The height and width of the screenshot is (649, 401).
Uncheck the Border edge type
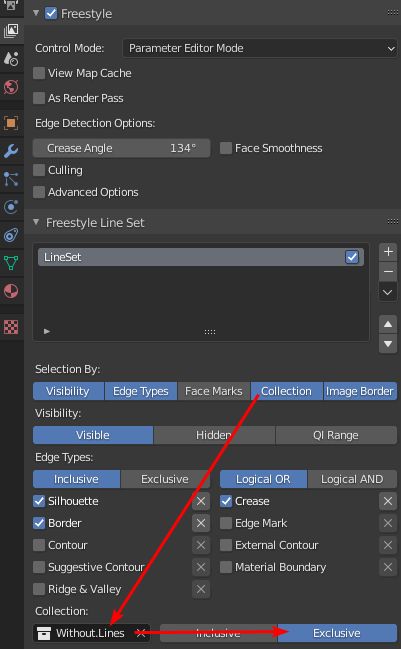pyautogui.click(x=39, y=523)
